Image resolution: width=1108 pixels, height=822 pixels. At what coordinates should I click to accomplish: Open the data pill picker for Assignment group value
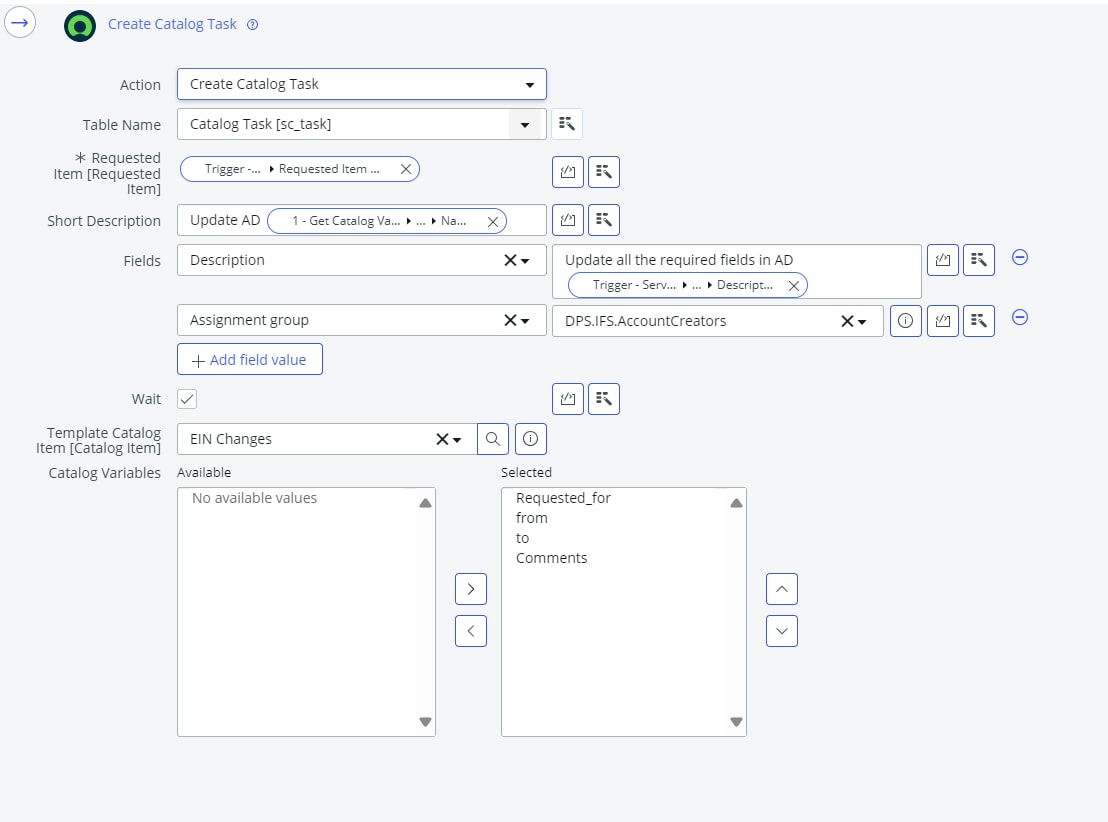pos(979,321)
